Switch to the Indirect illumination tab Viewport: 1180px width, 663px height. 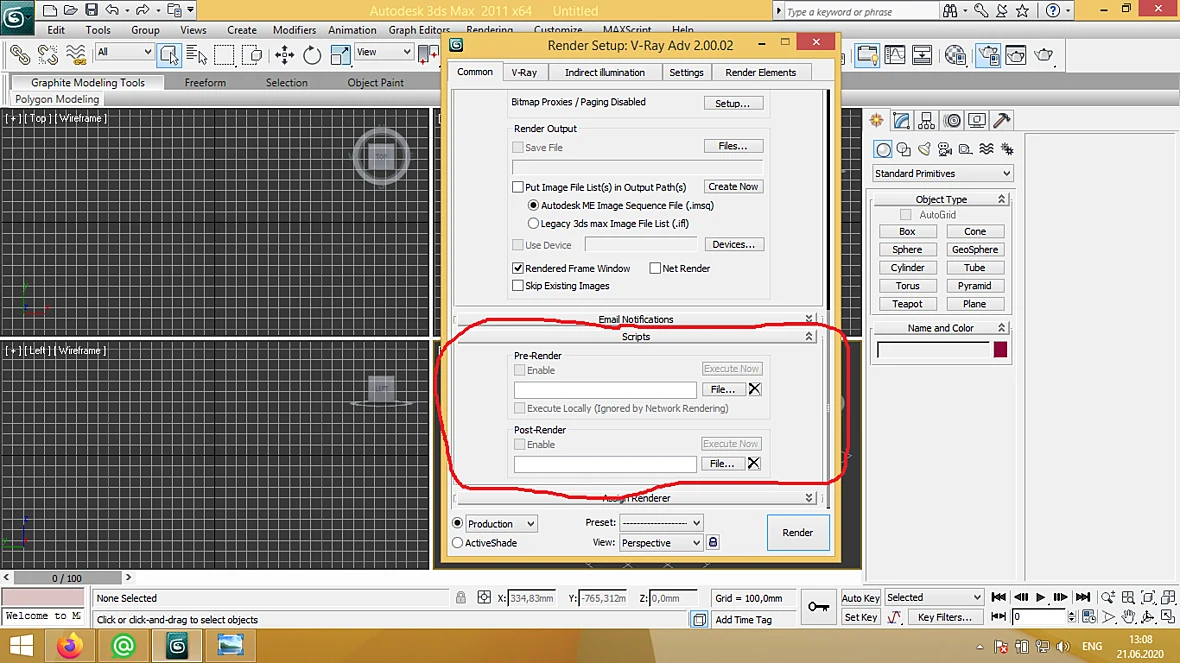[x=604, y=72]
